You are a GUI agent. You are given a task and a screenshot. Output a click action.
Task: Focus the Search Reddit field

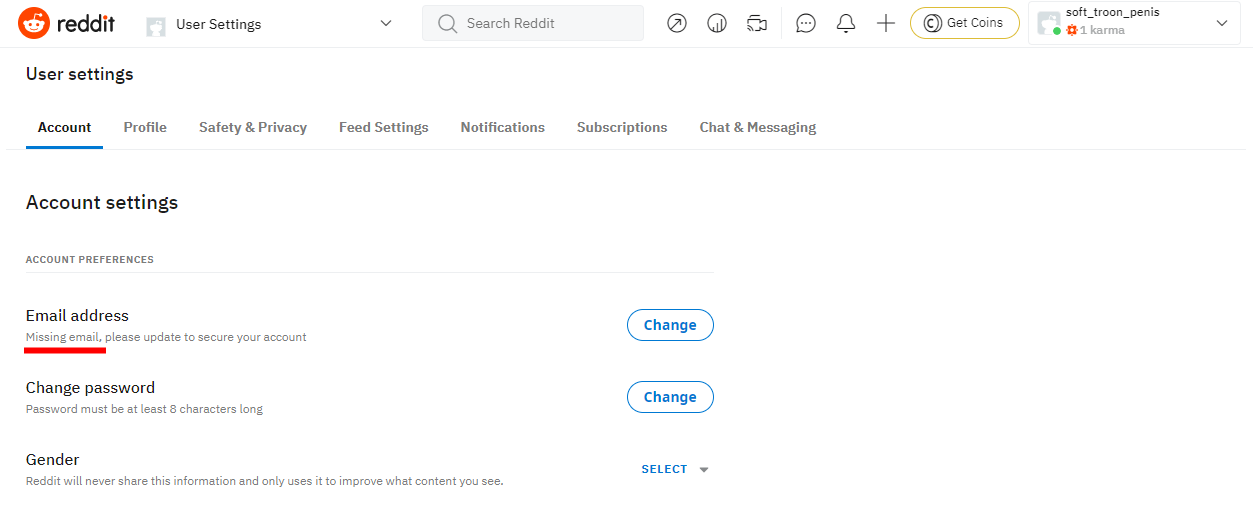point(533,23)
